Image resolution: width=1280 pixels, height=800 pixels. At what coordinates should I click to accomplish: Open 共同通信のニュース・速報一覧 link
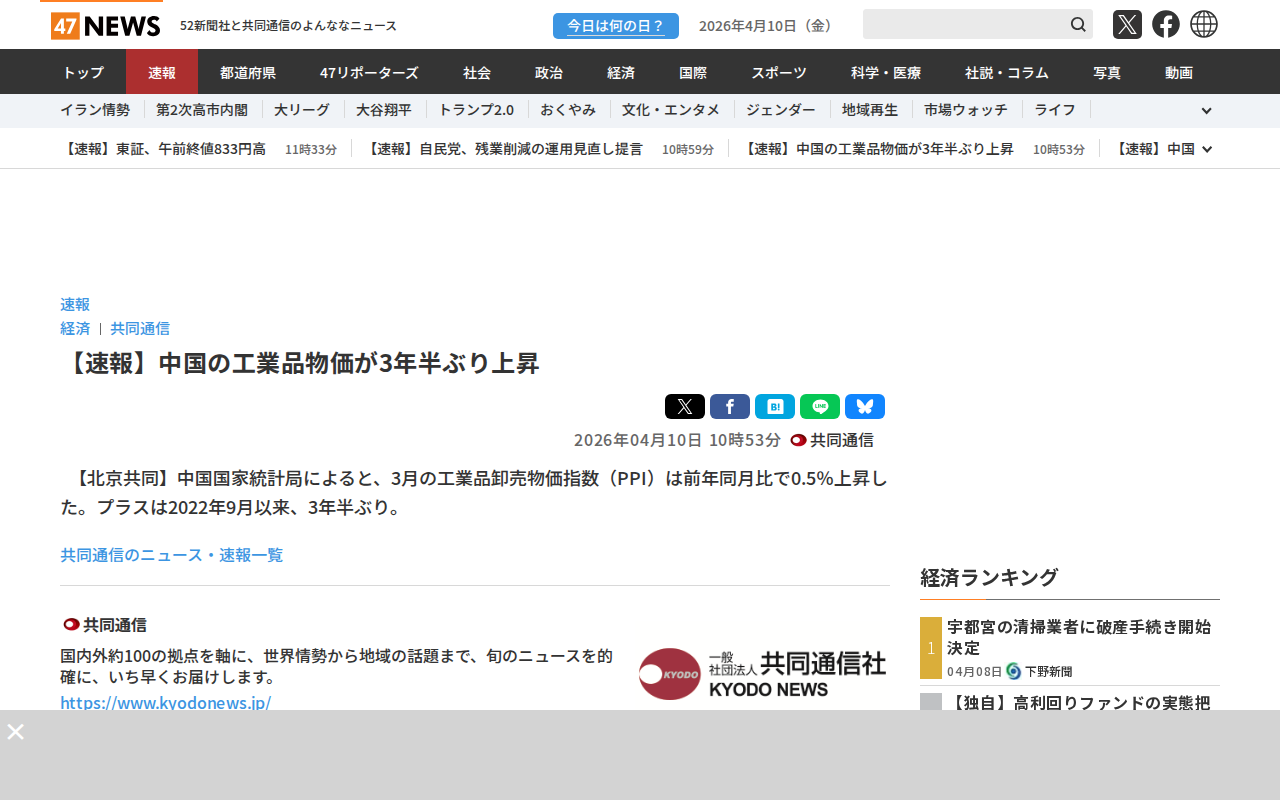pyautogui.click(x=172, y=554)
